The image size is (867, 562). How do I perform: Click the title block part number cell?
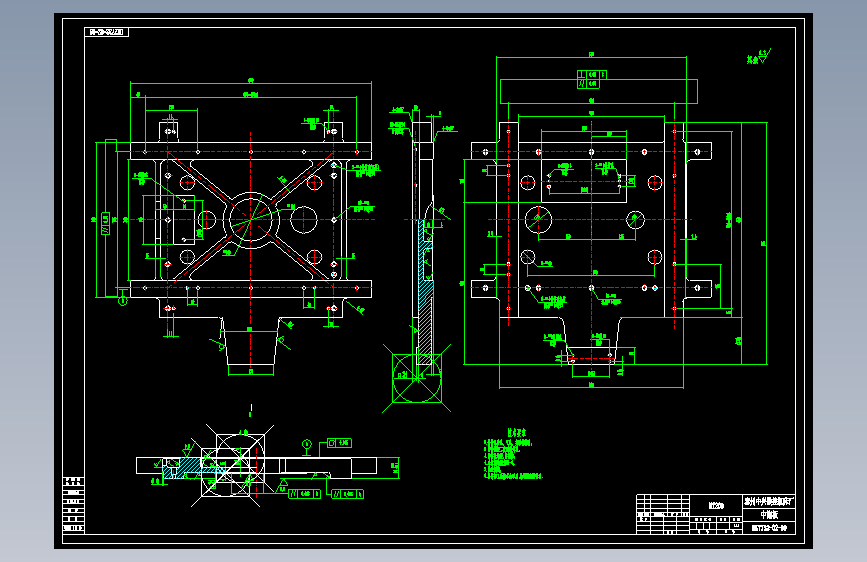[x=769, y=528]
